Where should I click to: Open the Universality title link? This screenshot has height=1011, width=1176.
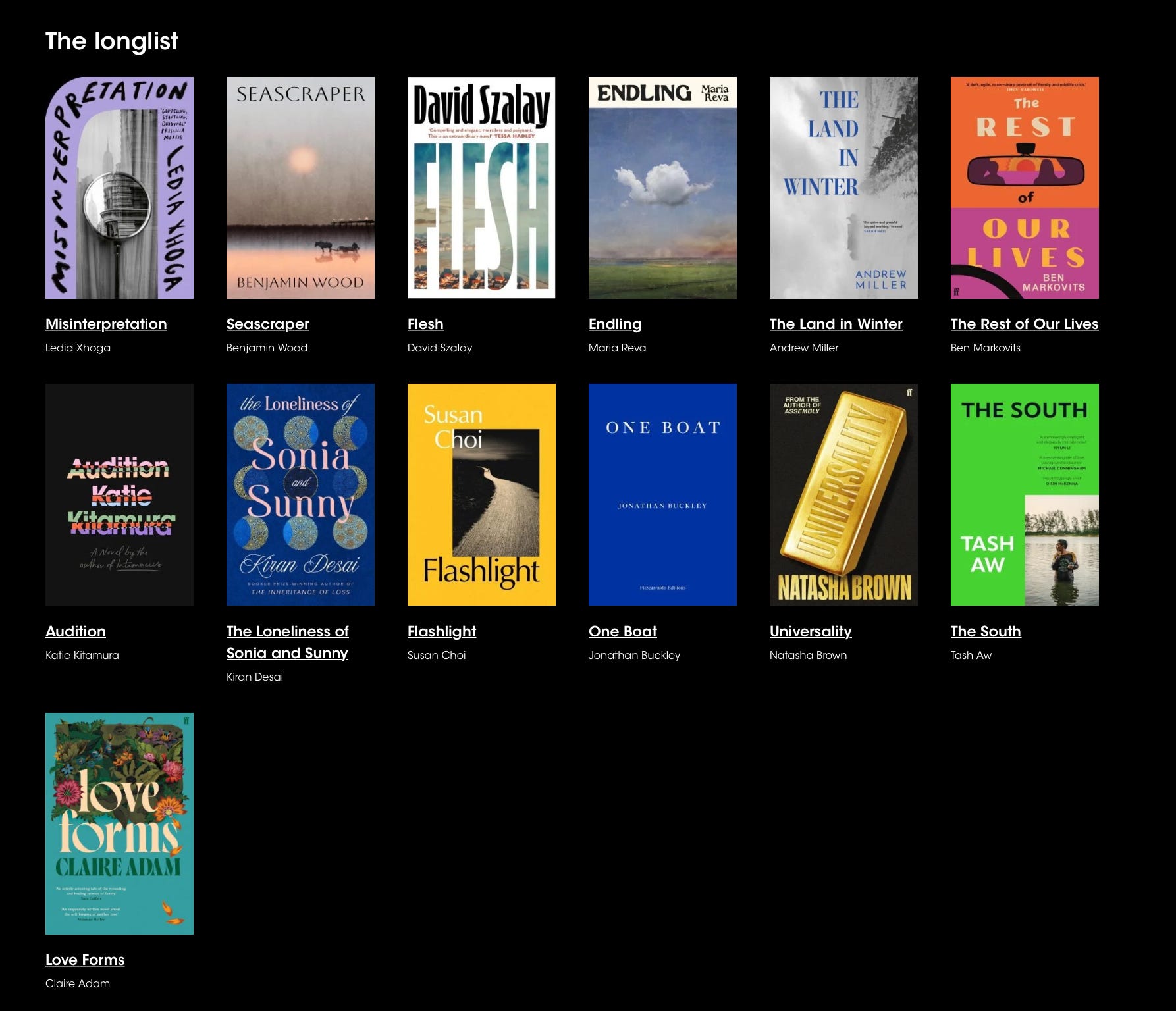pos(811,631)
